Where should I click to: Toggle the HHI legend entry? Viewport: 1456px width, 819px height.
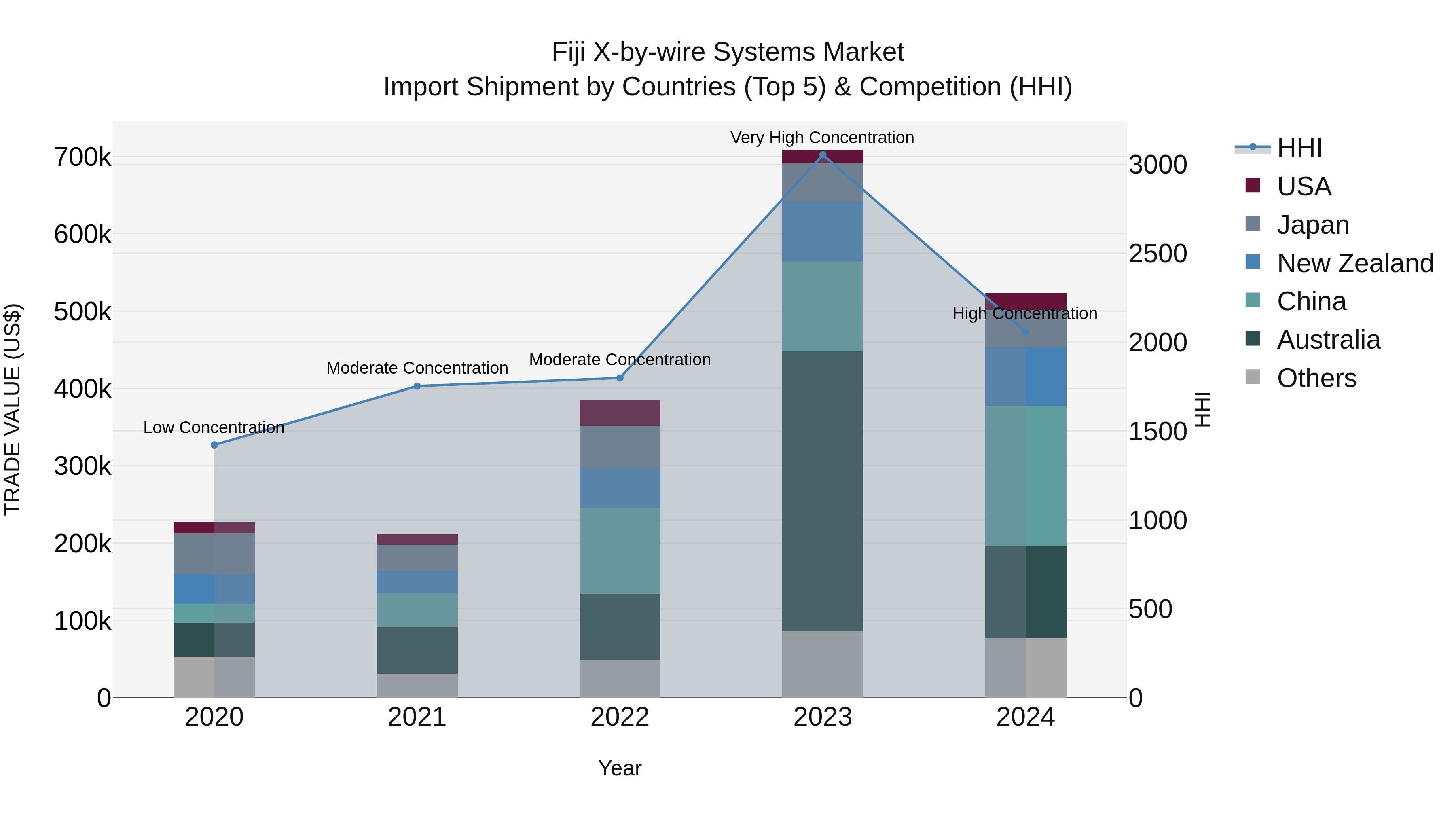1278,148
